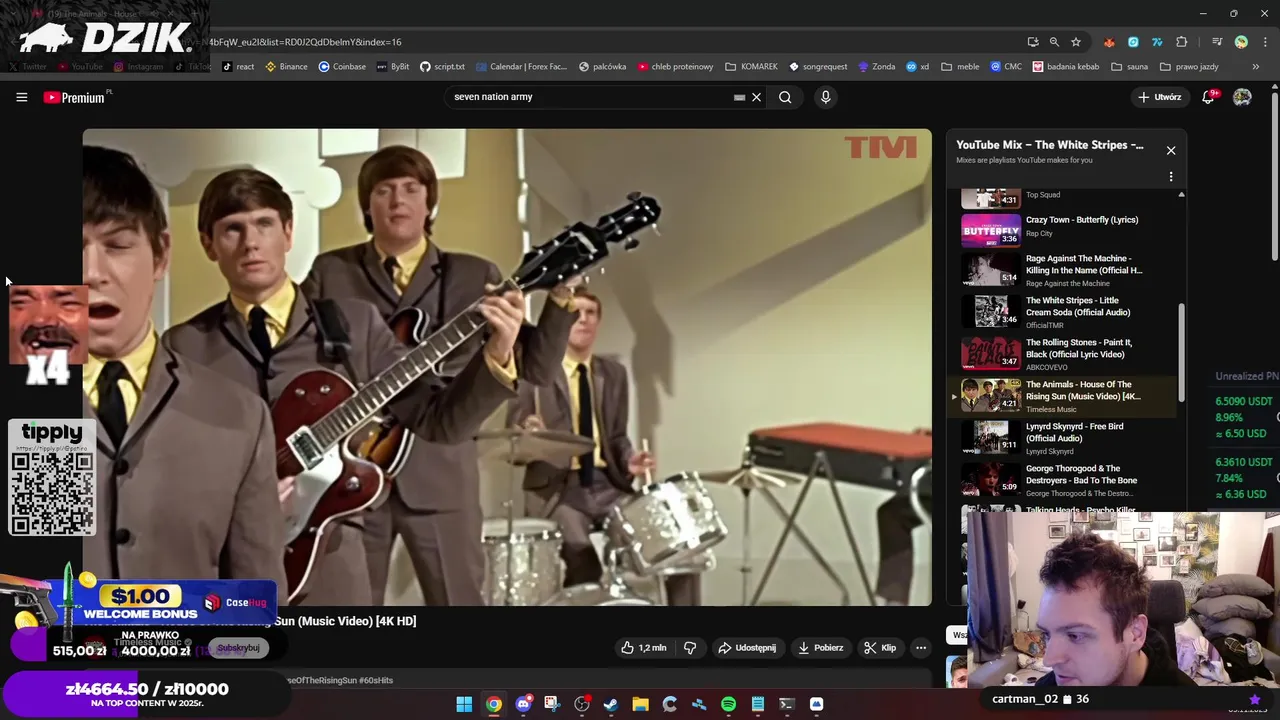Screen dimensions: 1280x720
Task: Open File Explorer from the taskbar
Action: [640, 704]
